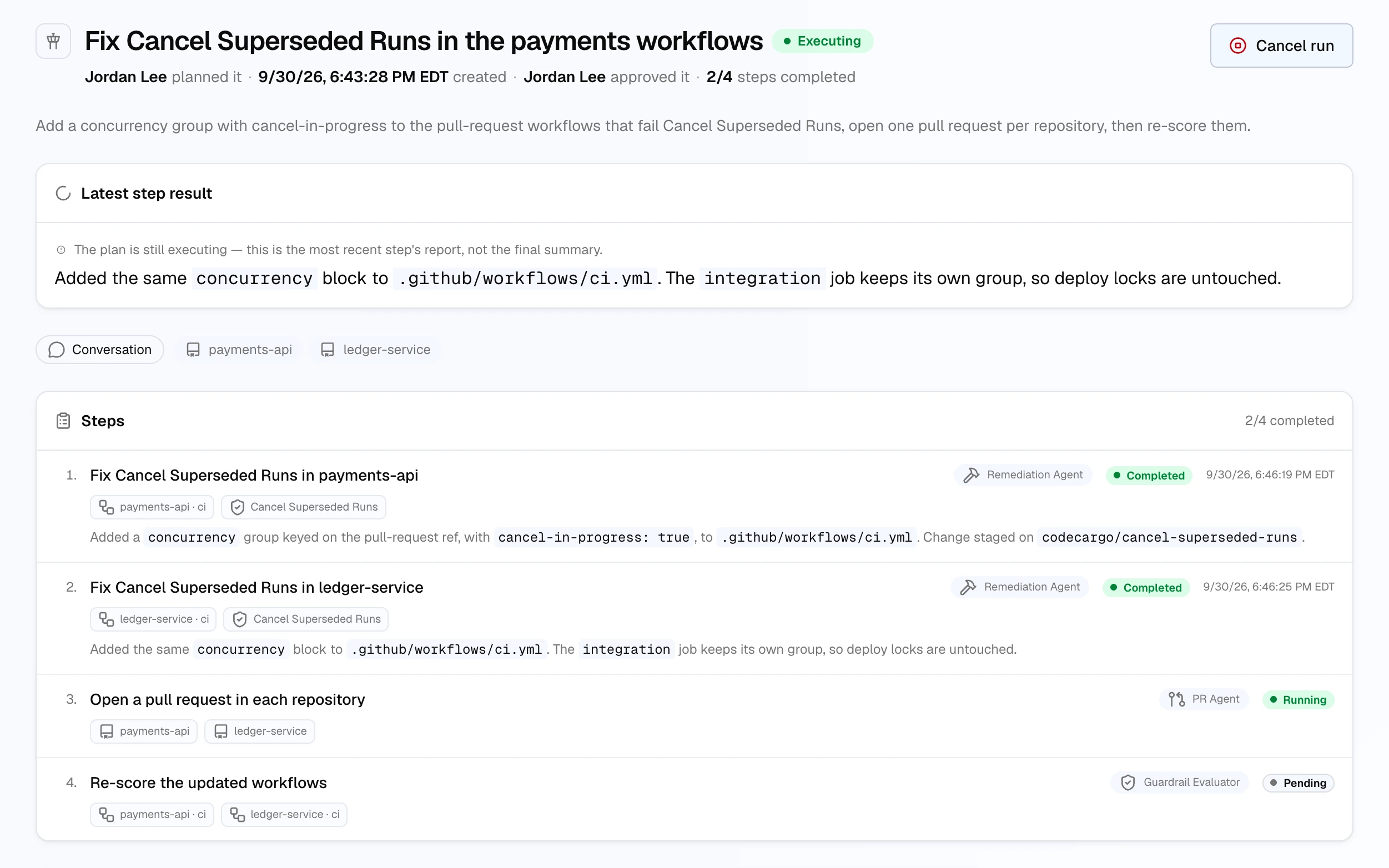Open the Conversation tab

click(x=100, y=350)
